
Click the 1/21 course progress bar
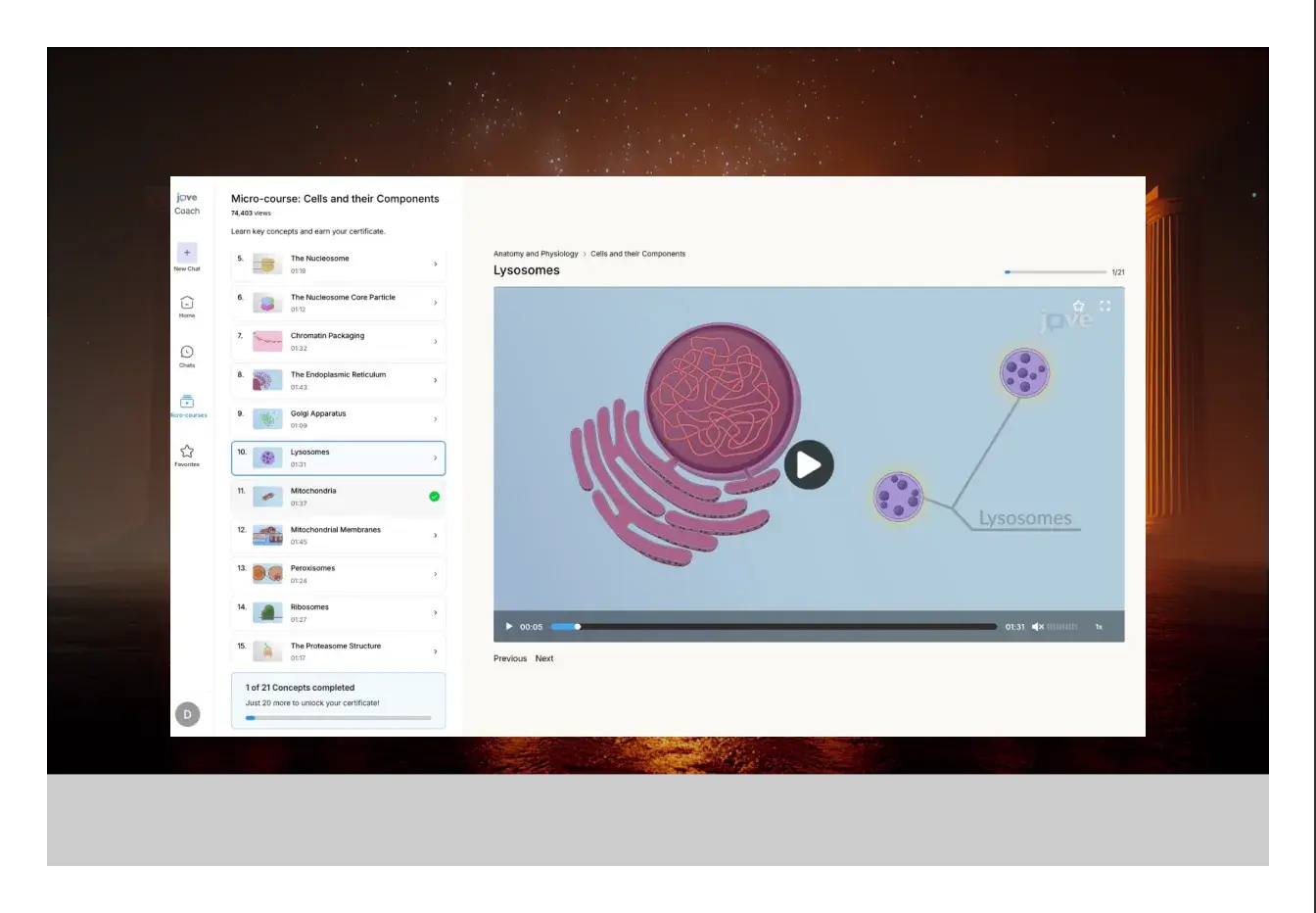tap(1055, 272)
